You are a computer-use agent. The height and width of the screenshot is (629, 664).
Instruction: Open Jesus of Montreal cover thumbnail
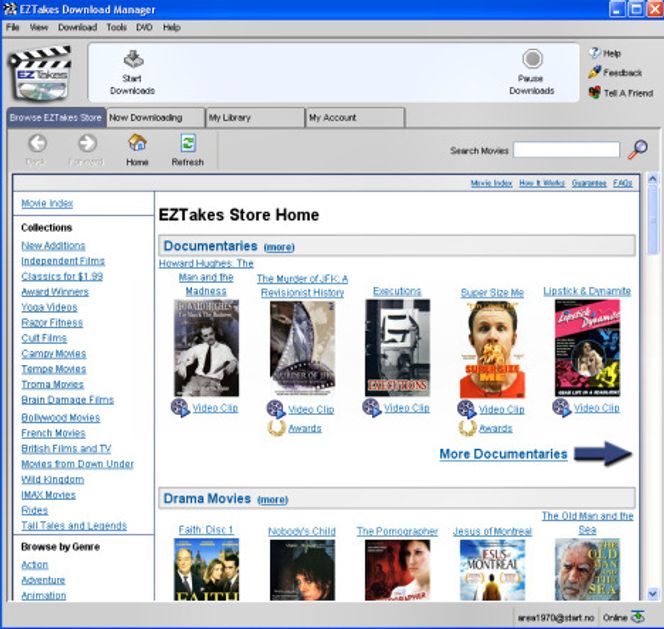pyautogui.click(x=492, y=570)
